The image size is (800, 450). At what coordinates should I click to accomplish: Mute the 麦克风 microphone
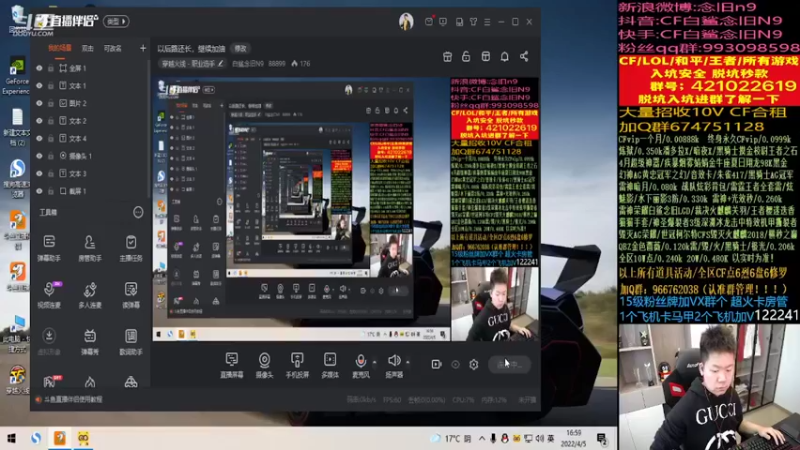pyautogui.click(x=361, y=365)
